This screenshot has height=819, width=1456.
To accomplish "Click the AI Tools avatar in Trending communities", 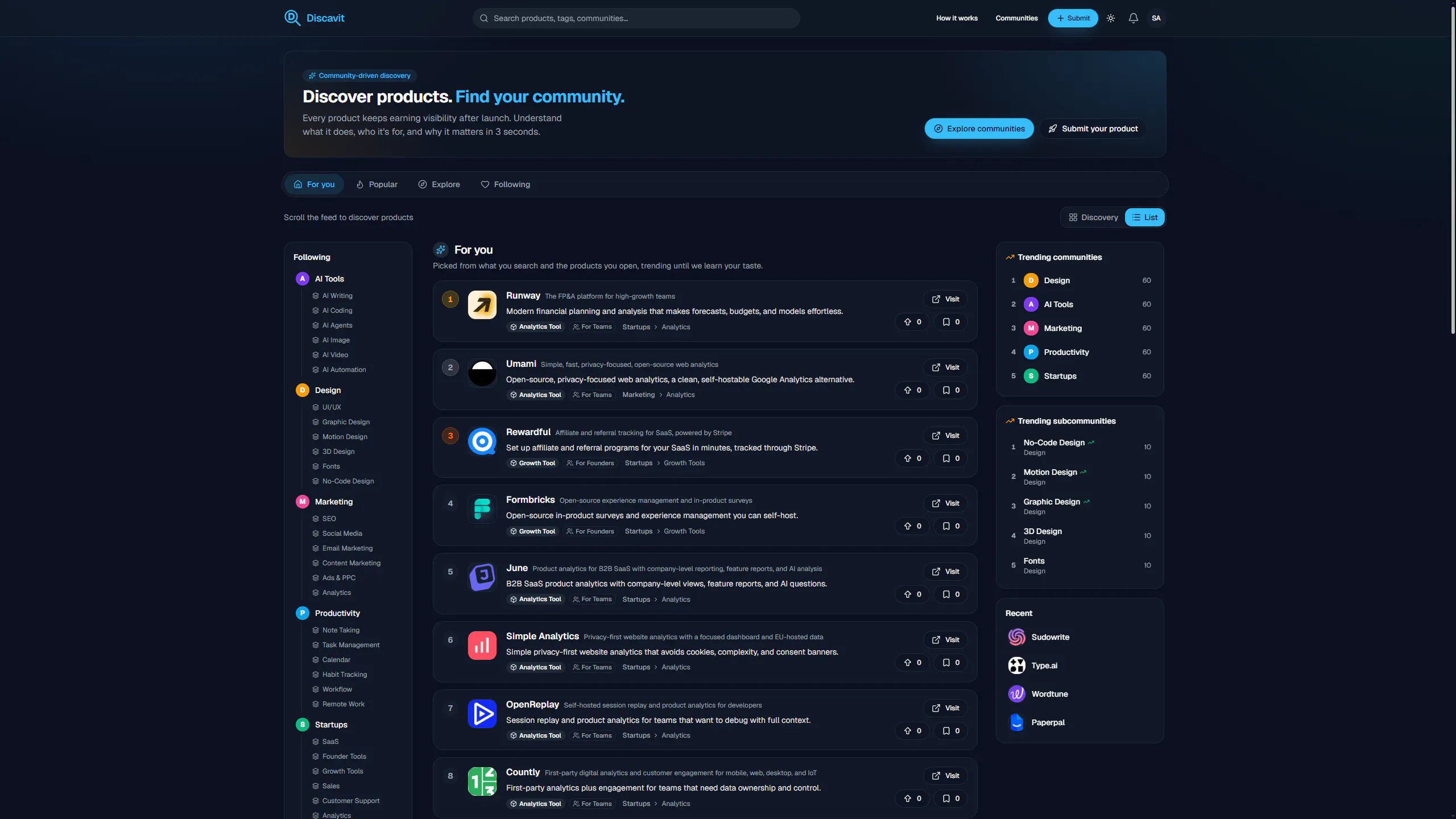I will tap(1031, 304).
